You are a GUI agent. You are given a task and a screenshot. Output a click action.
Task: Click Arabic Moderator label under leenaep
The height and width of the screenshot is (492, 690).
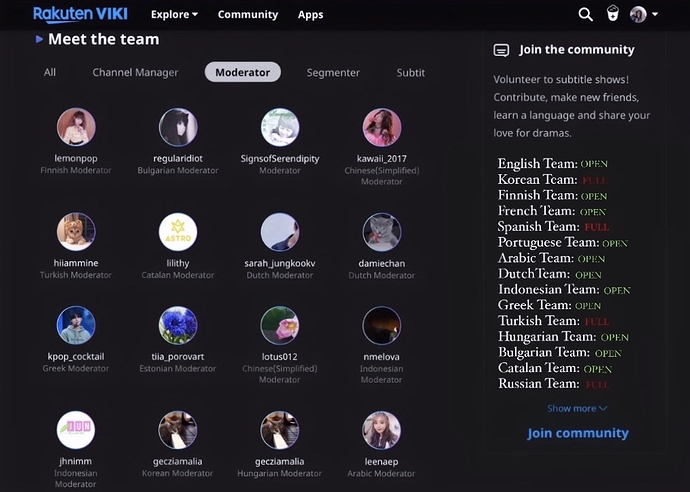(x=382, y=474)
